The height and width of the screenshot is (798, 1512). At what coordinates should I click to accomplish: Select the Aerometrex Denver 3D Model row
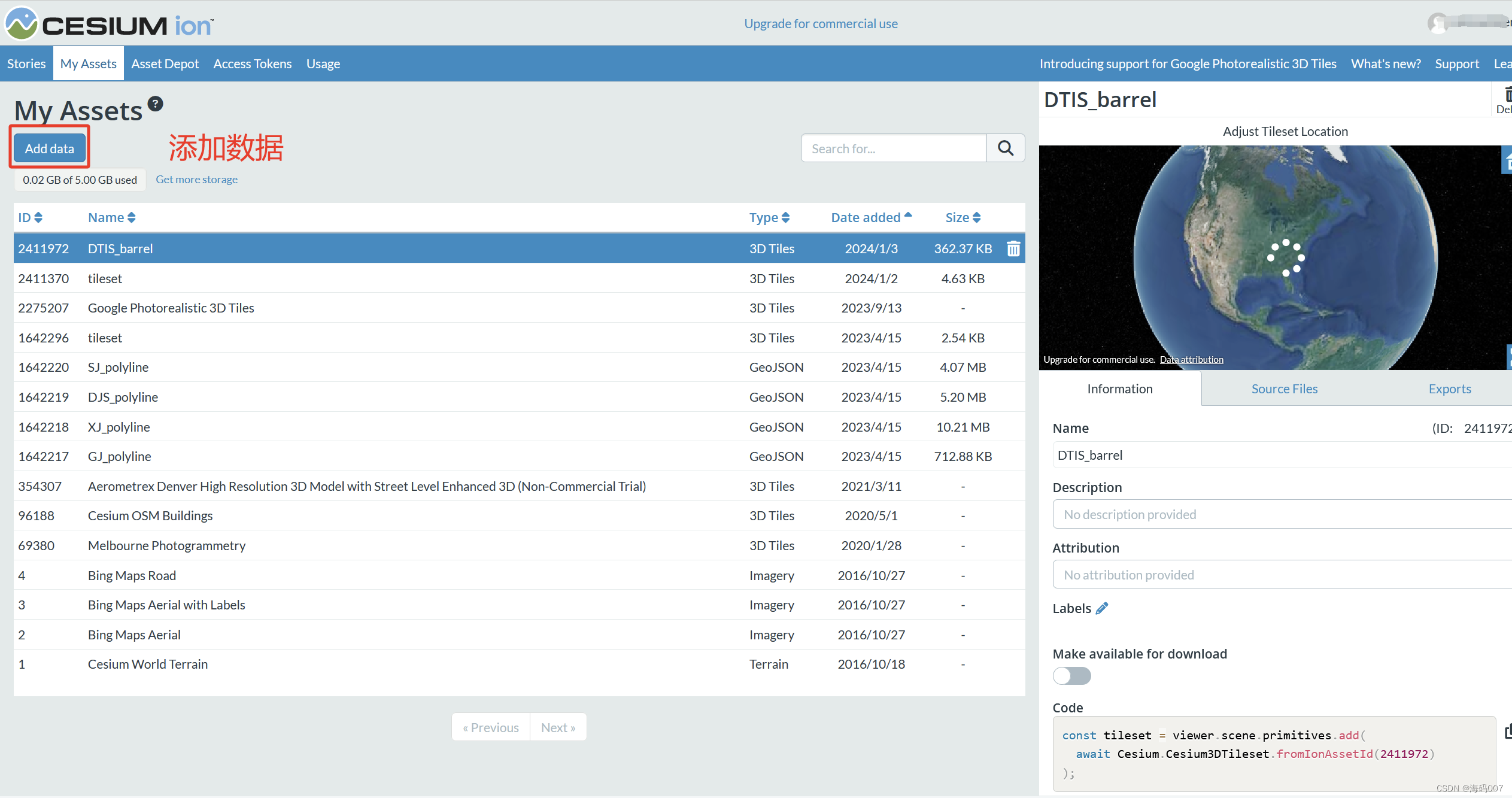tap(519, 486)
